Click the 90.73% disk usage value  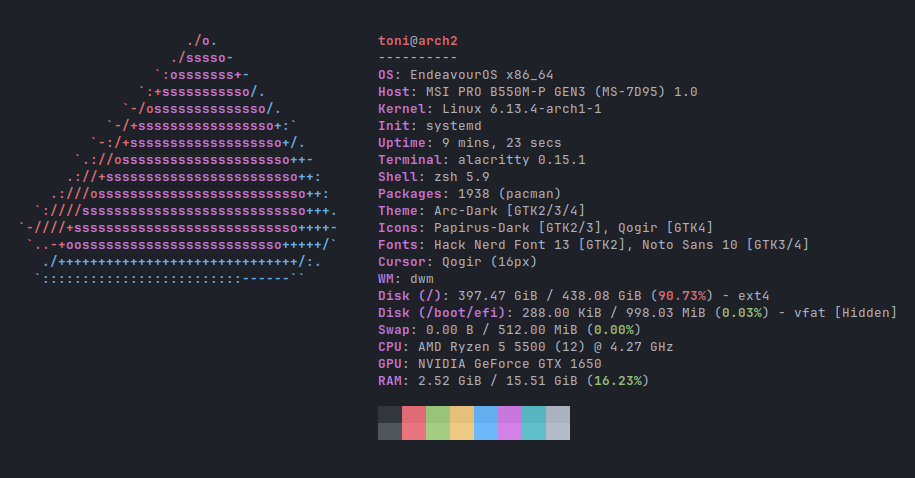pyautogui.click(x=682, y=296)
